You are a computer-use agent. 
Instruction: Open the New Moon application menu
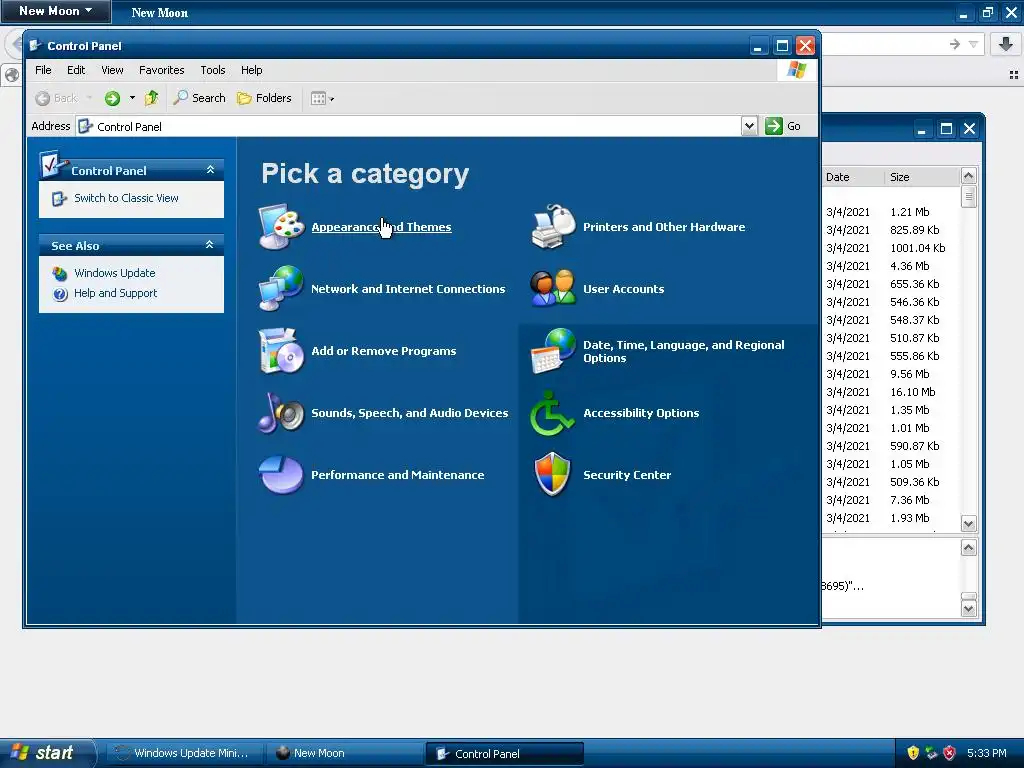(x=56, y=11)
